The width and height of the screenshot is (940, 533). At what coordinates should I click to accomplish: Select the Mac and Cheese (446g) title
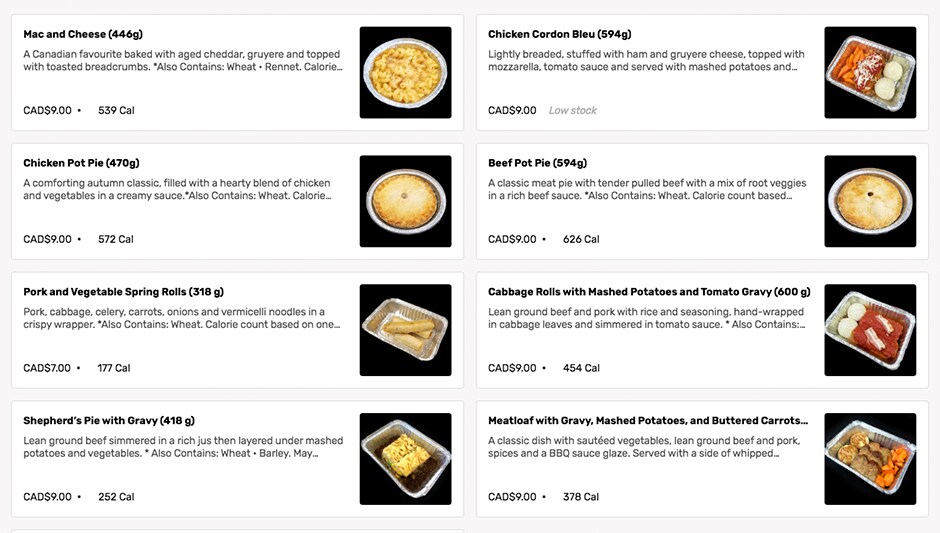tap(83, 34)
